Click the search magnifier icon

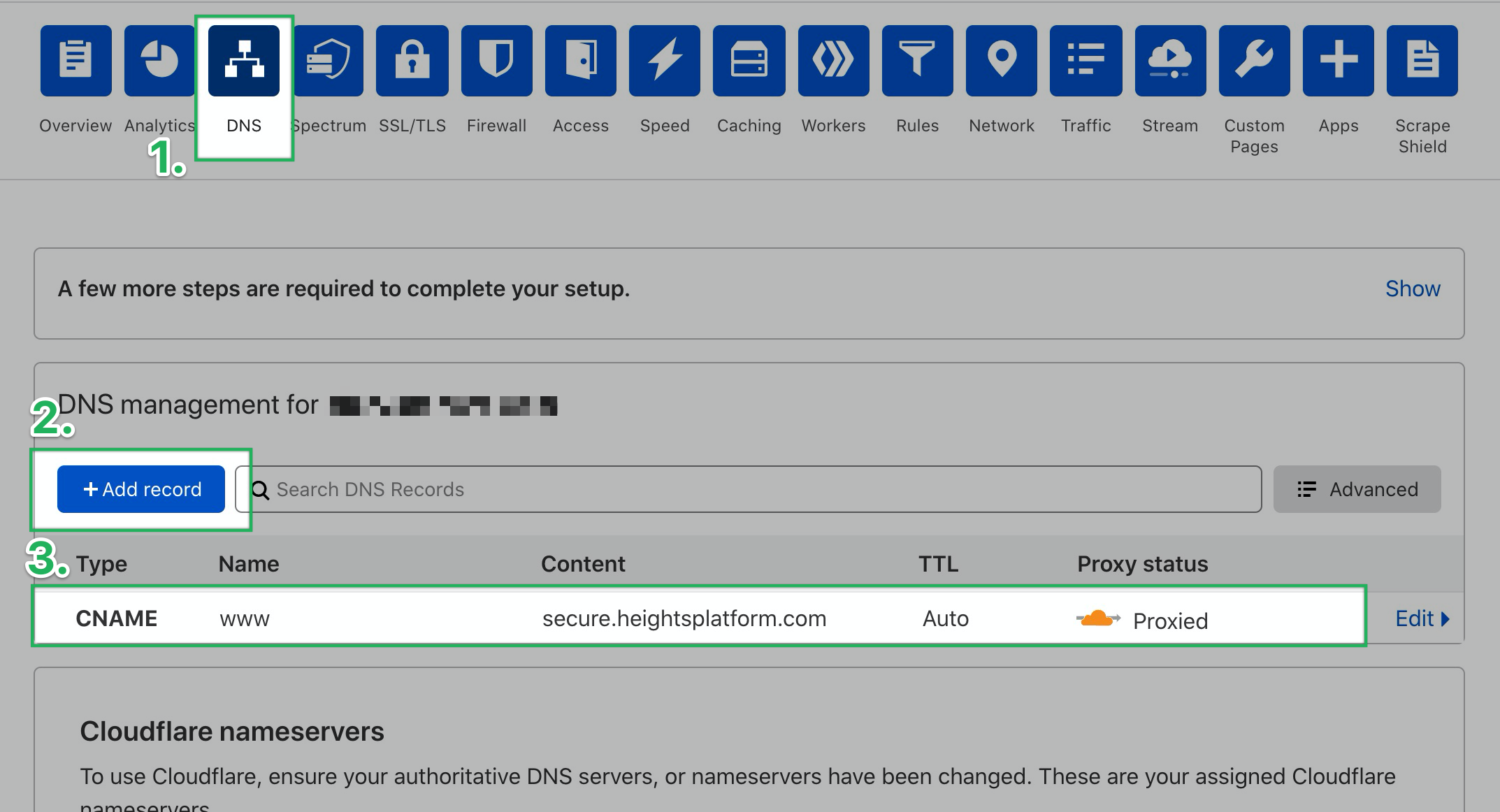pos(260,490)
